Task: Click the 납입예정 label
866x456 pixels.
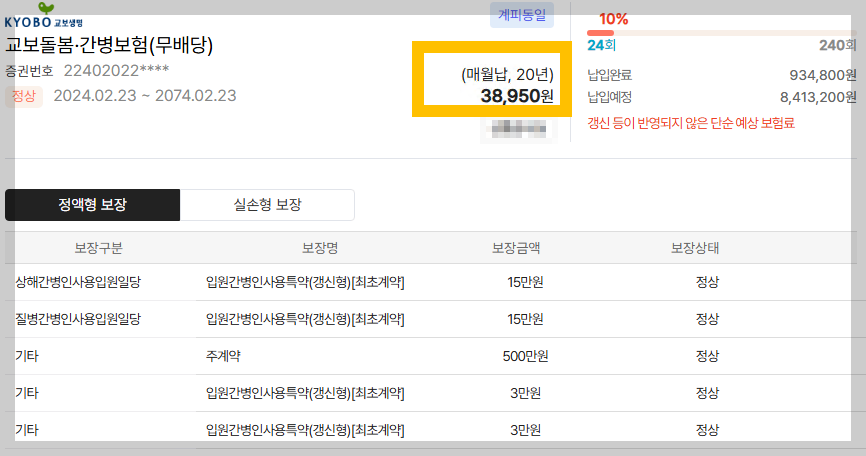Action: [609, 97]
